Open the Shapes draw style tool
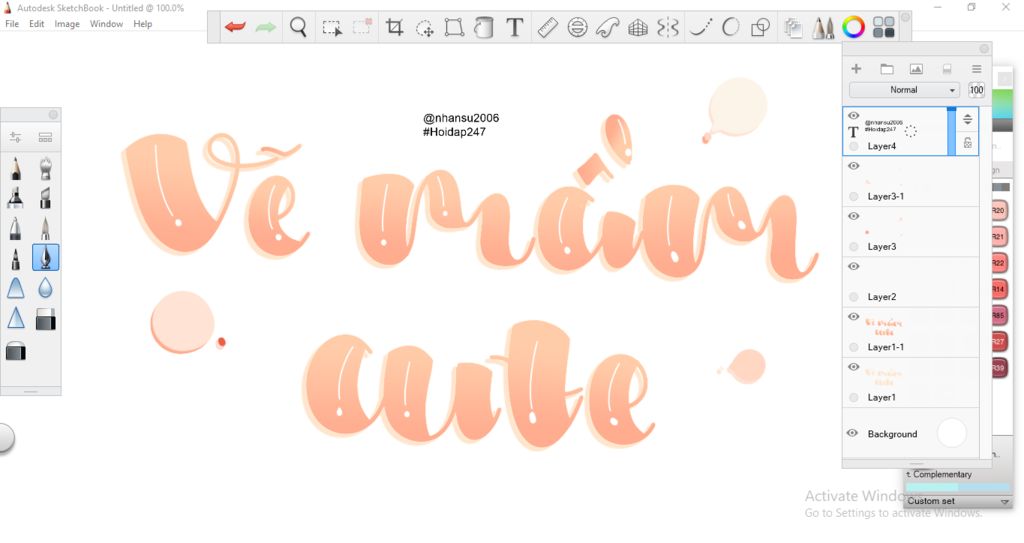This screenshot has height=543, width=1024. 760,27
